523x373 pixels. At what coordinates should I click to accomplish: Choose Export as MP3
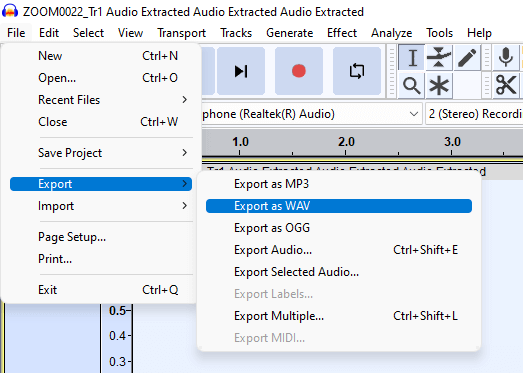point(339,184)
